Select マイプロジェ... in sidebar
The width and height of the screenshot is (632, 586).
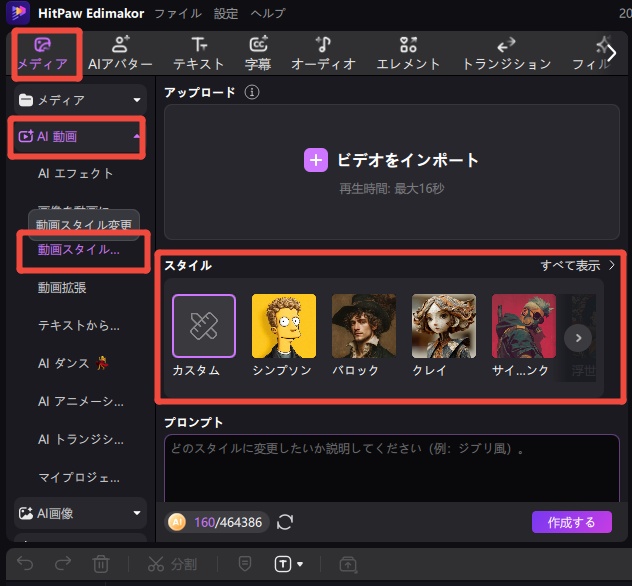coord(79,478)
